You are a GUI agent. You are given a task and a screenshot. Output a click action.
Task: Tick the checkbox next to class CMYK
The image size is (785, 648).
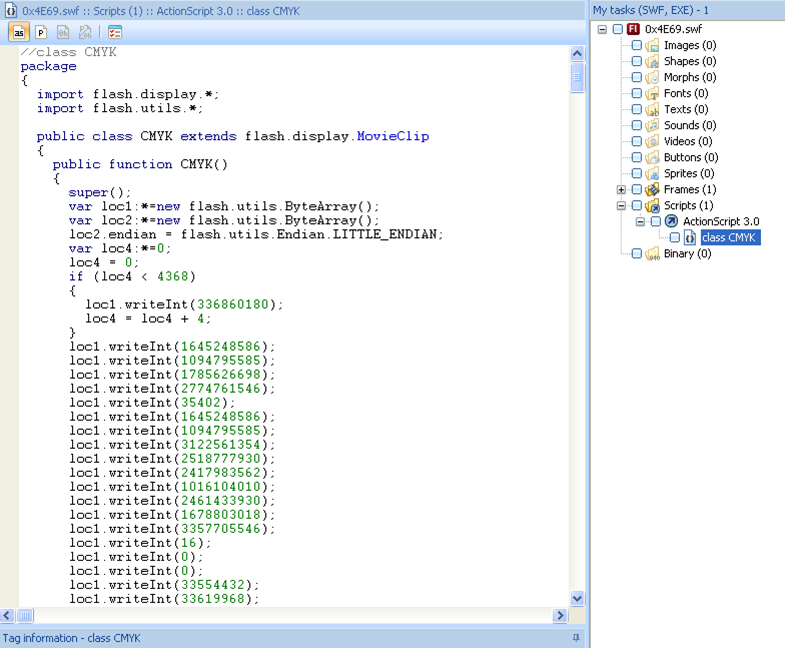coord(674,237)
